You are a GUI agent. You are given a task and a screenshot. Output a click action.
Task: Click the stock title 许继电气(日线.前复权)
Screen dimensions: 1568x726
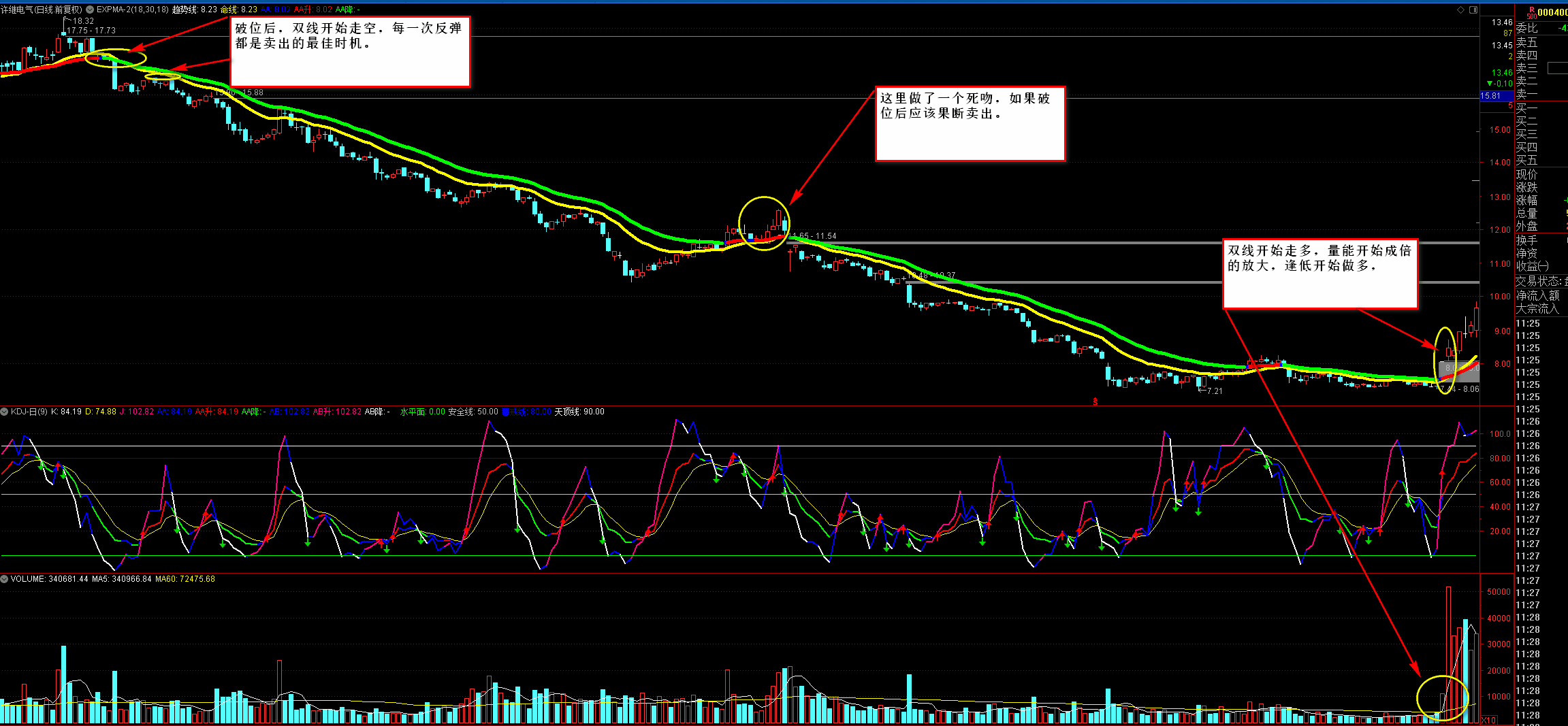click(42, 10)
